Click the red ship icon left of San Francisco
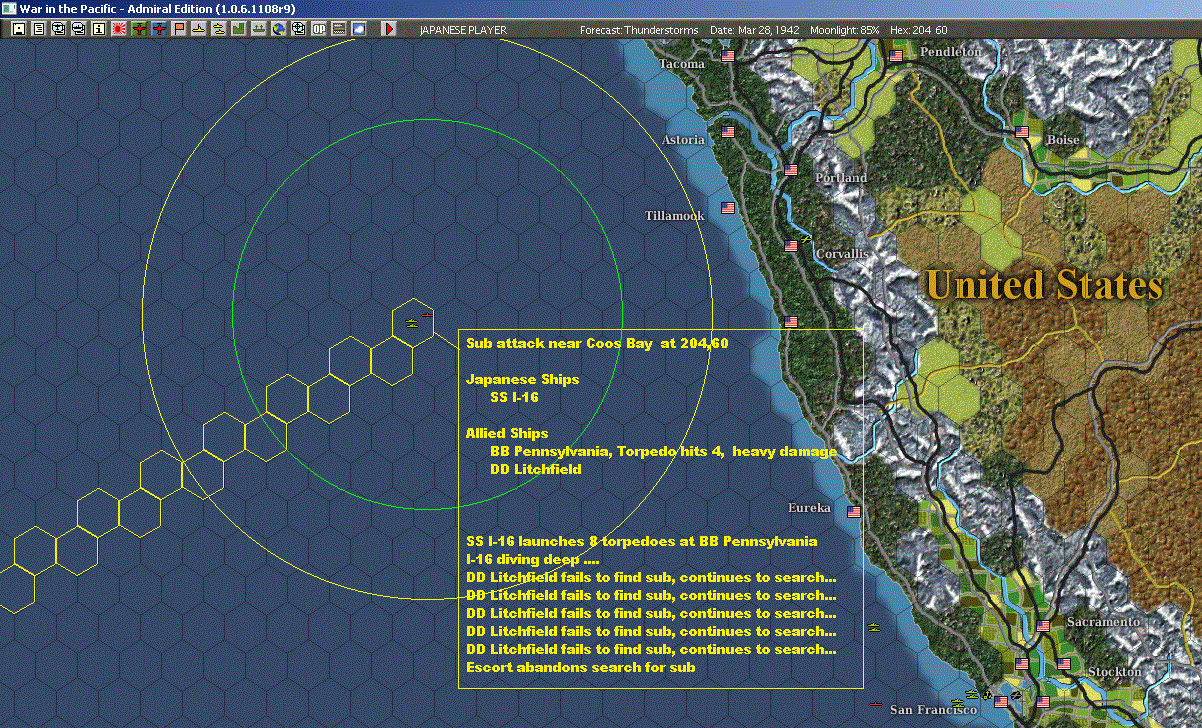The width and height of the screenshot is (1202, 728). point(875,705)
